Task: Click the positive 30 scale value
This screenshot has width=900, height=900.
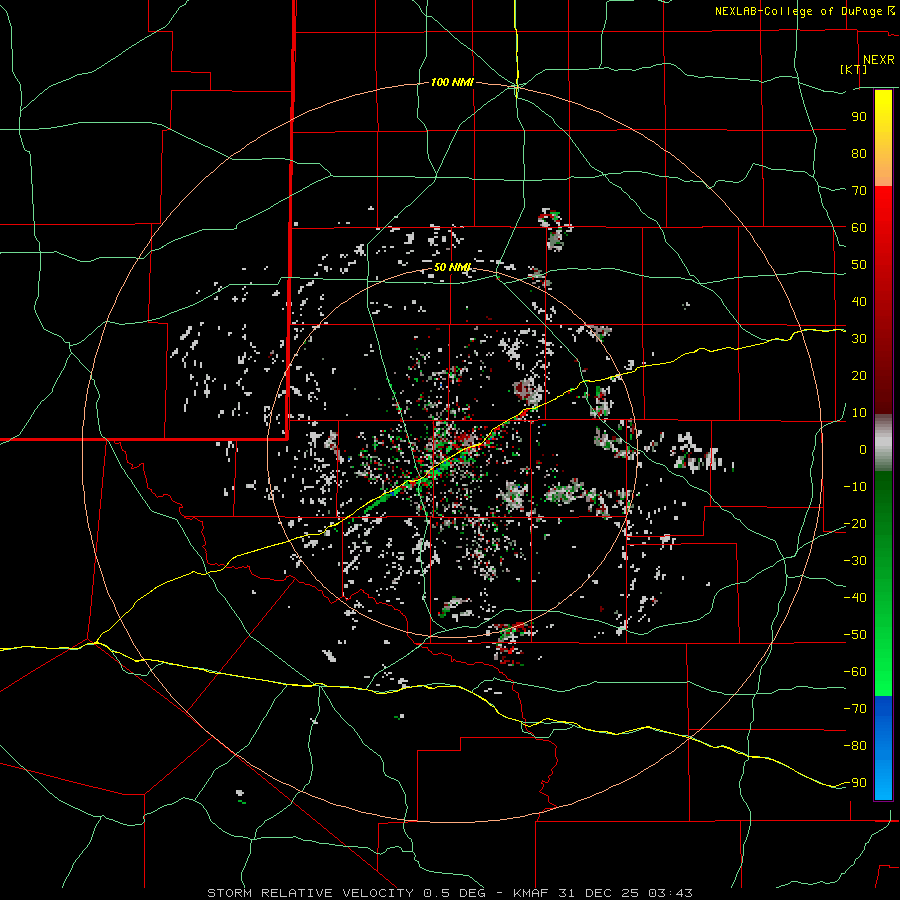Action: pyautogui.click(x=859, y=339)
